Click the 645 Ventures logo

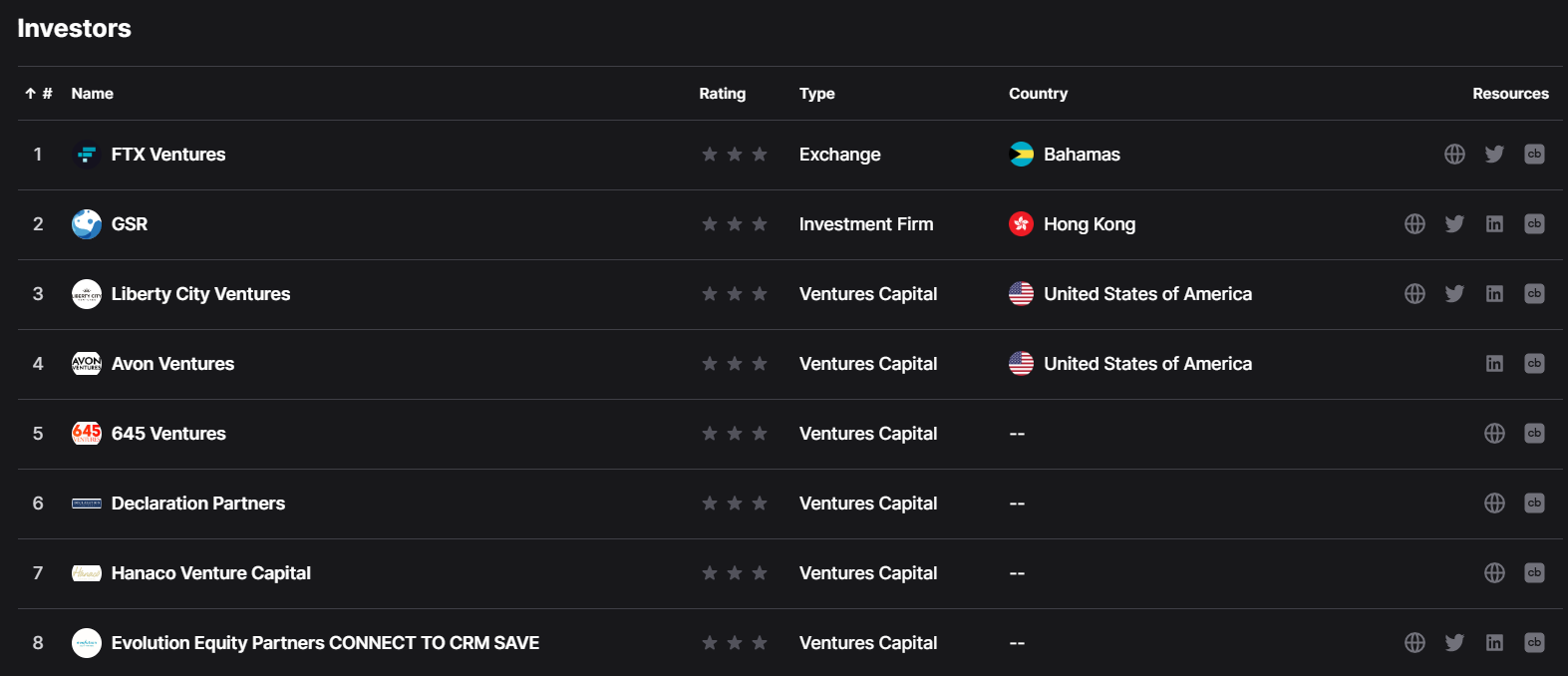(x=87, y=434)
